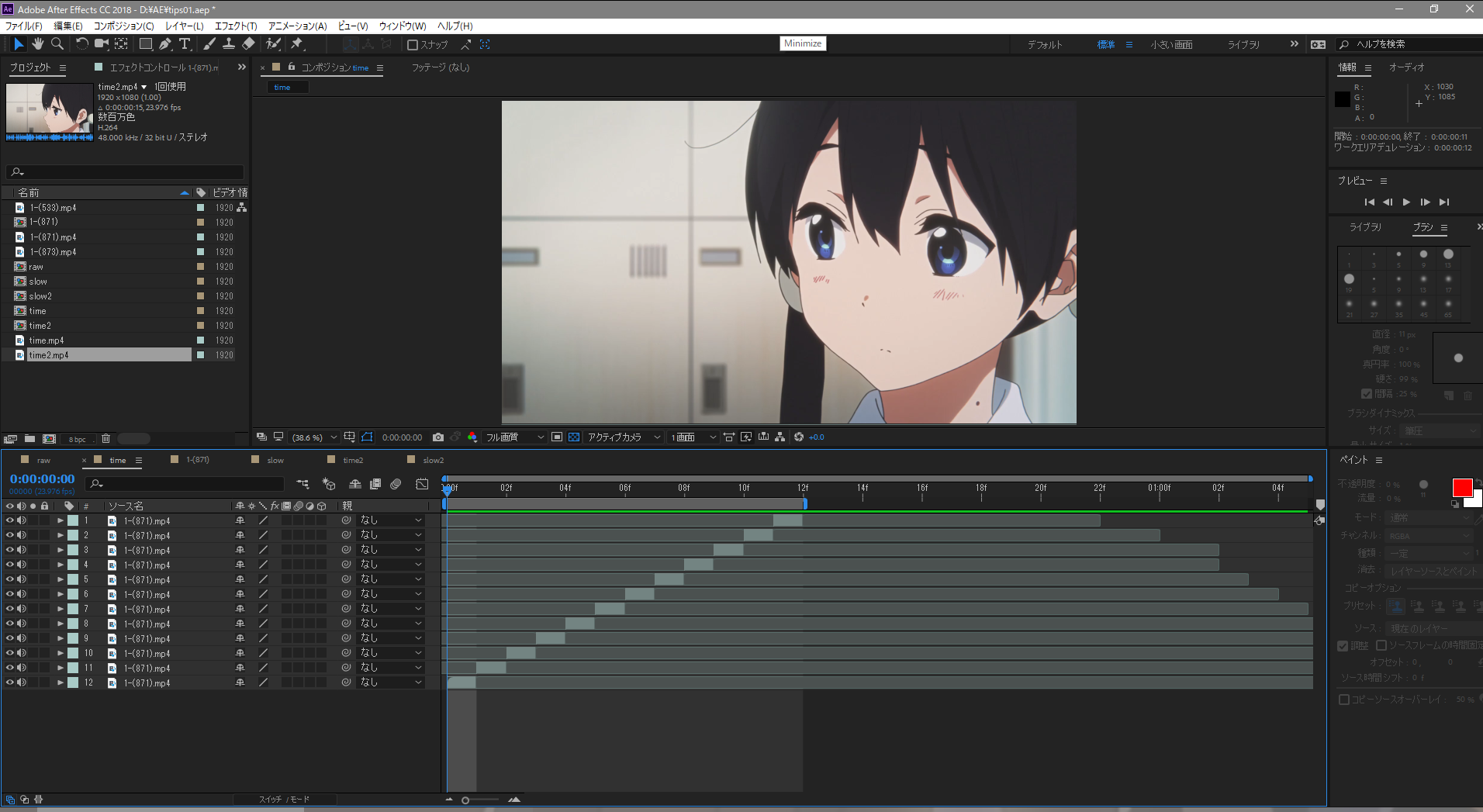
Task: Select the Clone Stamp tool
Action: click(x=229, y=44)
